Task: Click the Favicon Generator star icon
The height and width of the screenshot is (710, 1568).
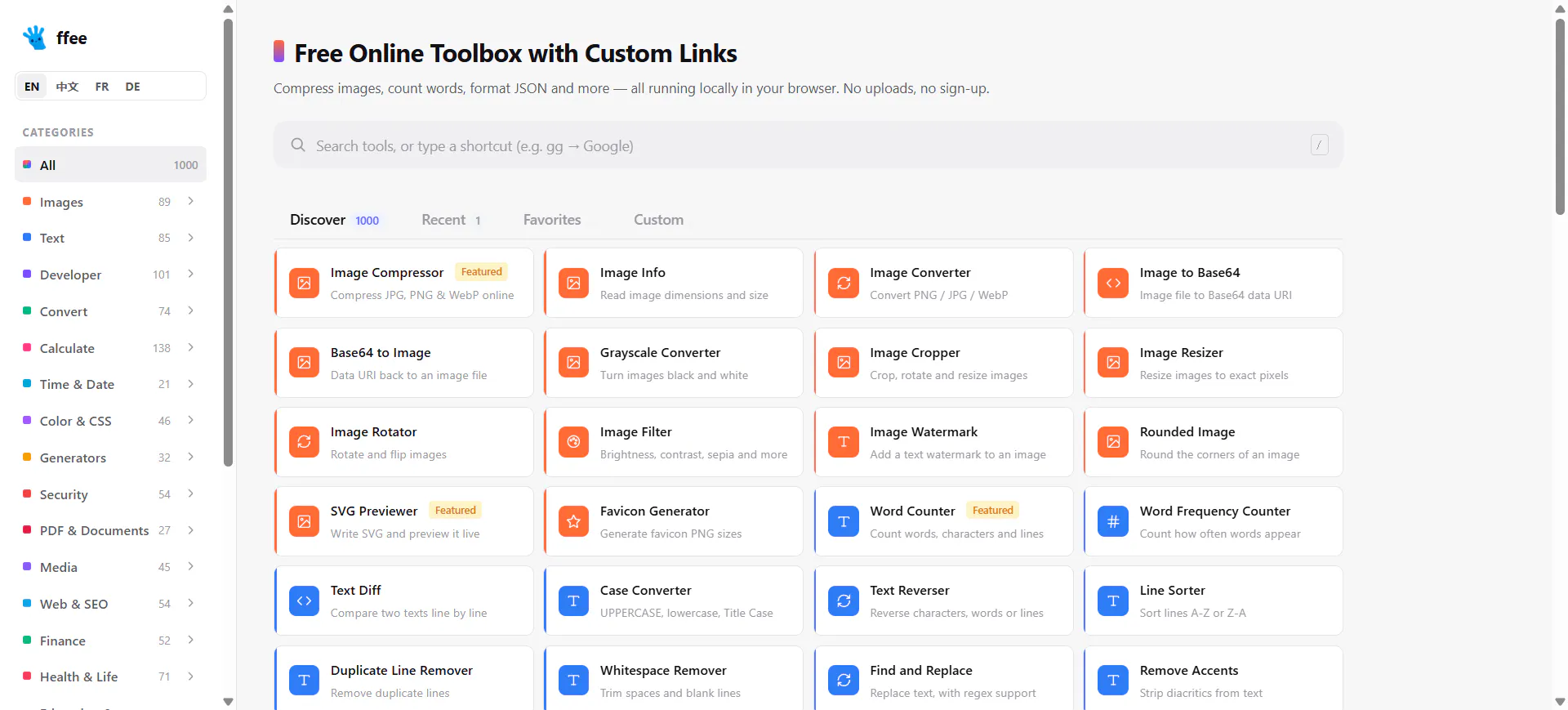Action: pyautogui.click(x=573, y=521)
